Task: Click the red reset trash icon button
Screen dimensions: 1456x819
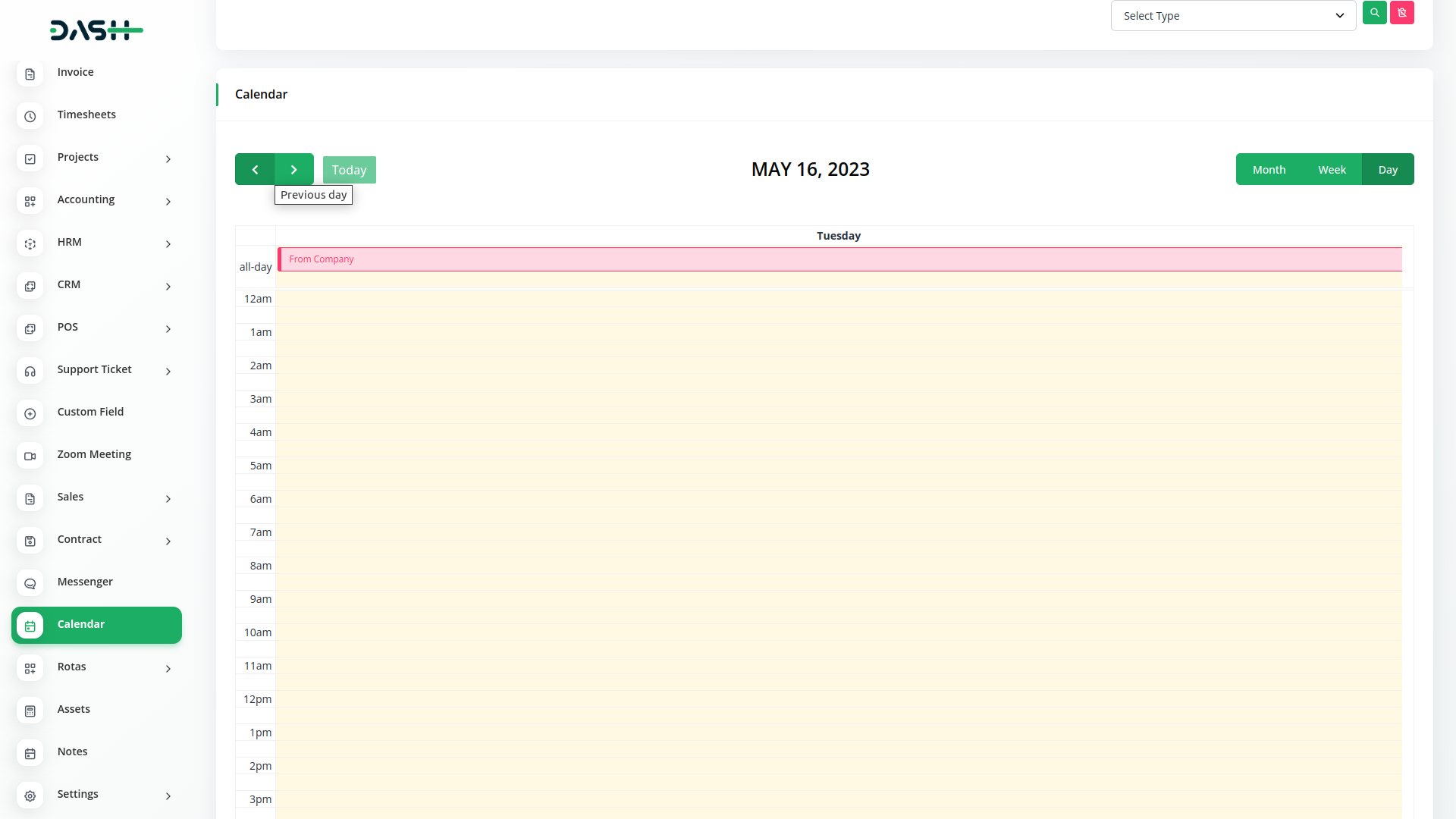Action: tap(1401, 13)
